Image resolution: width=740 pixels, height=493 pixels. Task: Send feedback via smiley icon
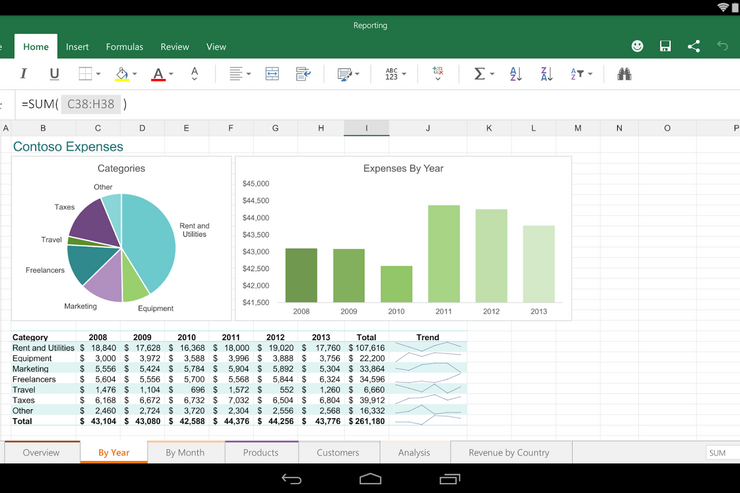637,46
